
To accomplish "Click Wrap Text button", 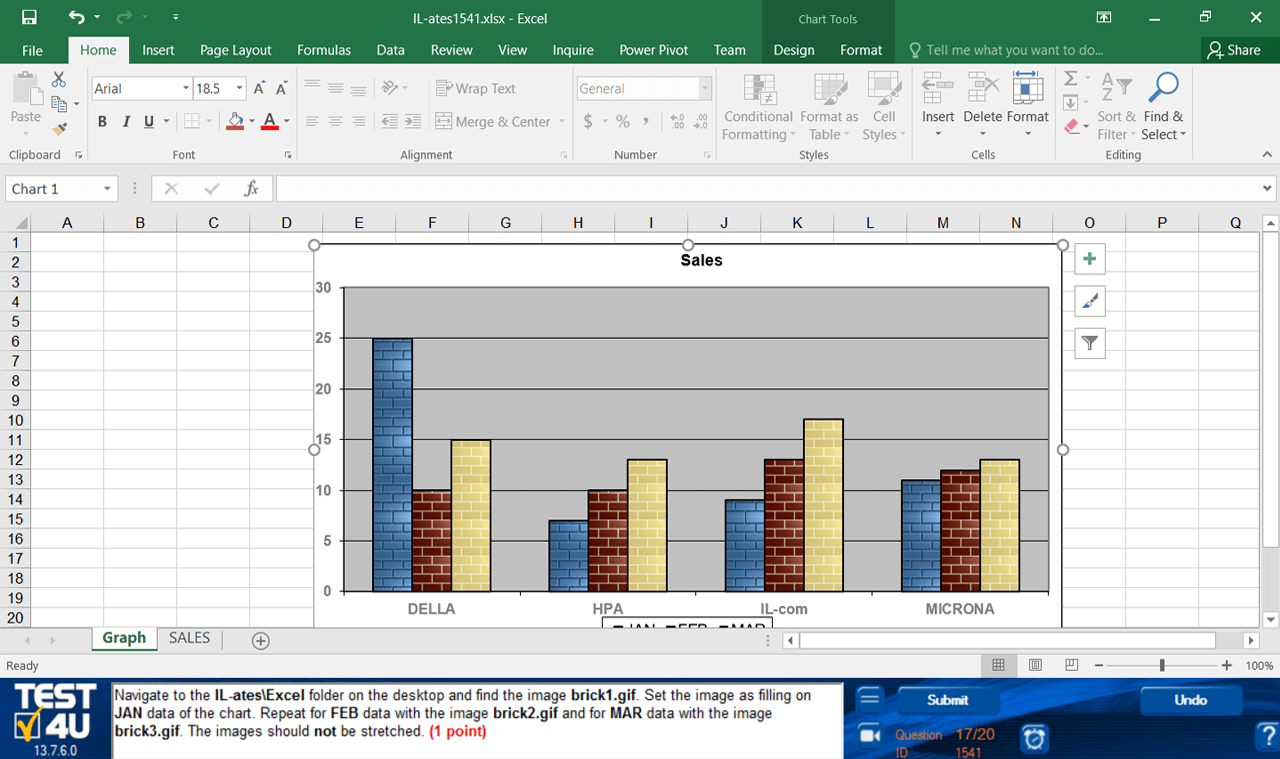I will click(476, 88).
